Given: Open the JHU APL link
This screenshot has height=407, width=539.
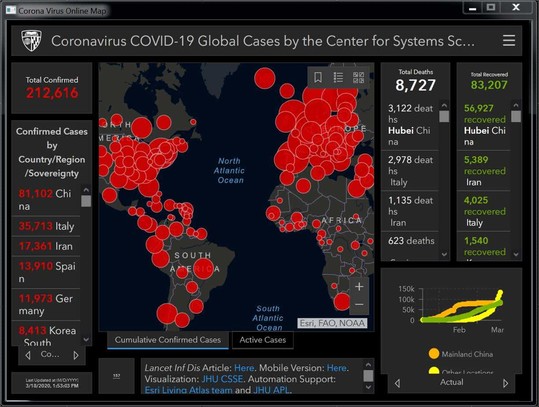Looking at the screenshot, I should pyautogui.click(x=271, y=390).
